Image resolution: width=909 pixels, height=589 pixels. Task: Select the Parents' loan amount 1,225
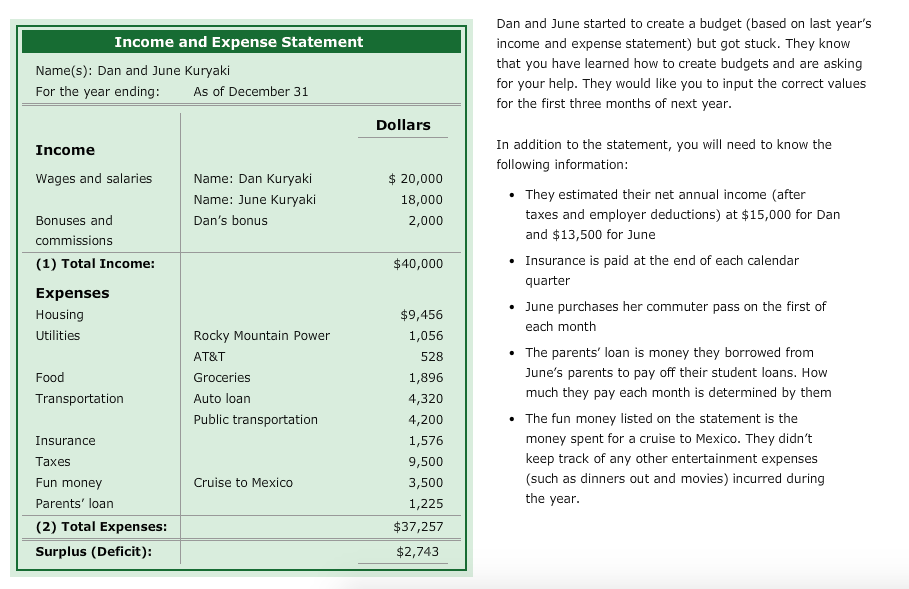tap(428, 503)
